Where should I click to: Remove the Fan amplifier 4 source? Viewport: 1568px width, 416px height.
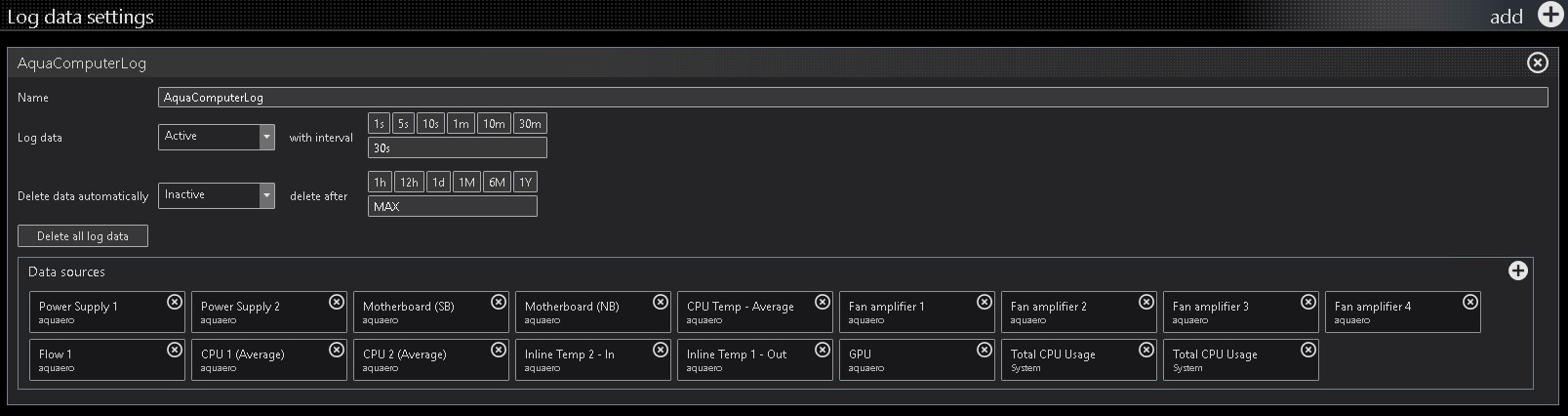pos(1470,302)
